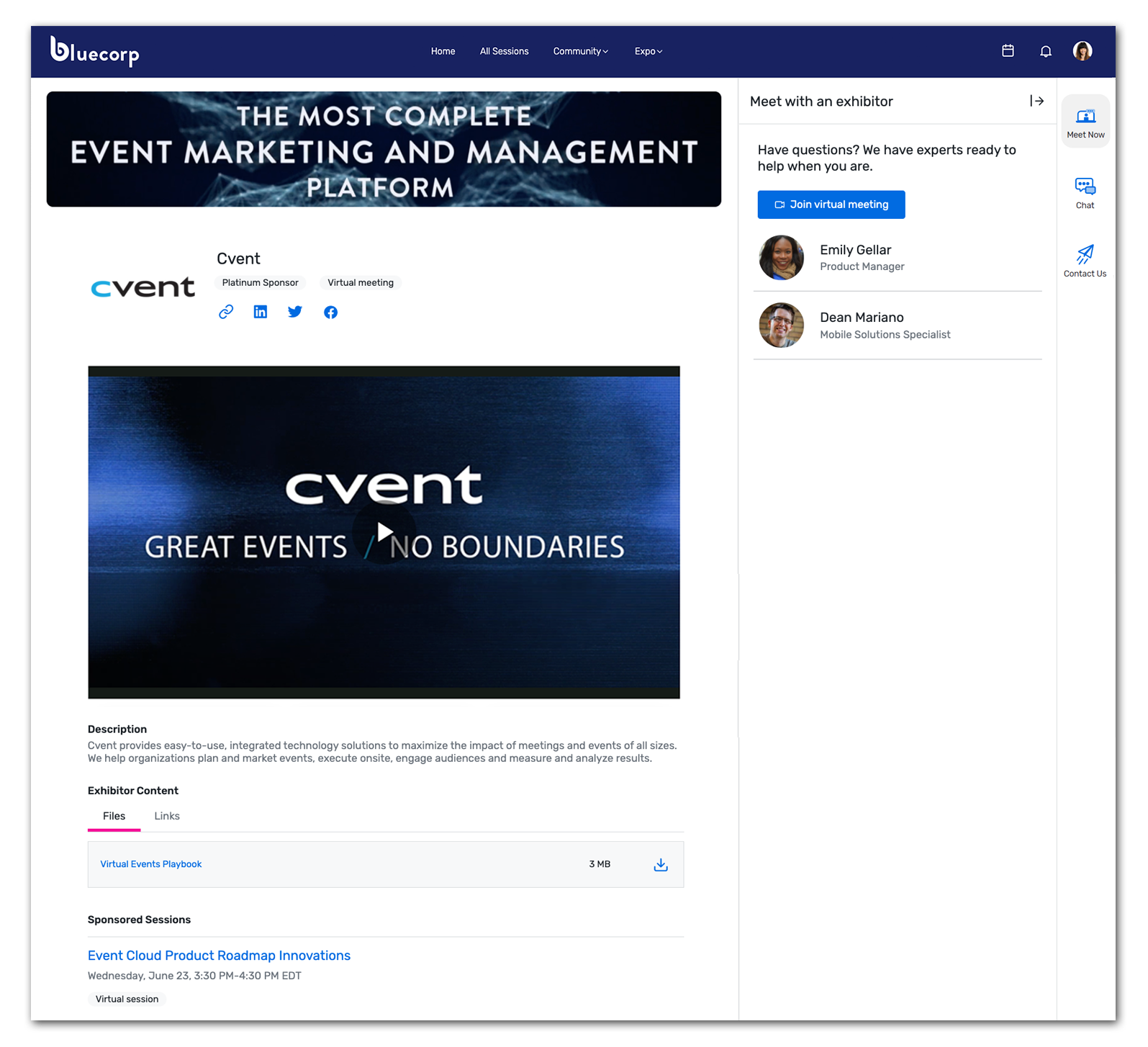Image resolution: width=1148 pixels, height=1047 pixels.
Task: Expand the Community dropdown menu
Action: [580, 51]
